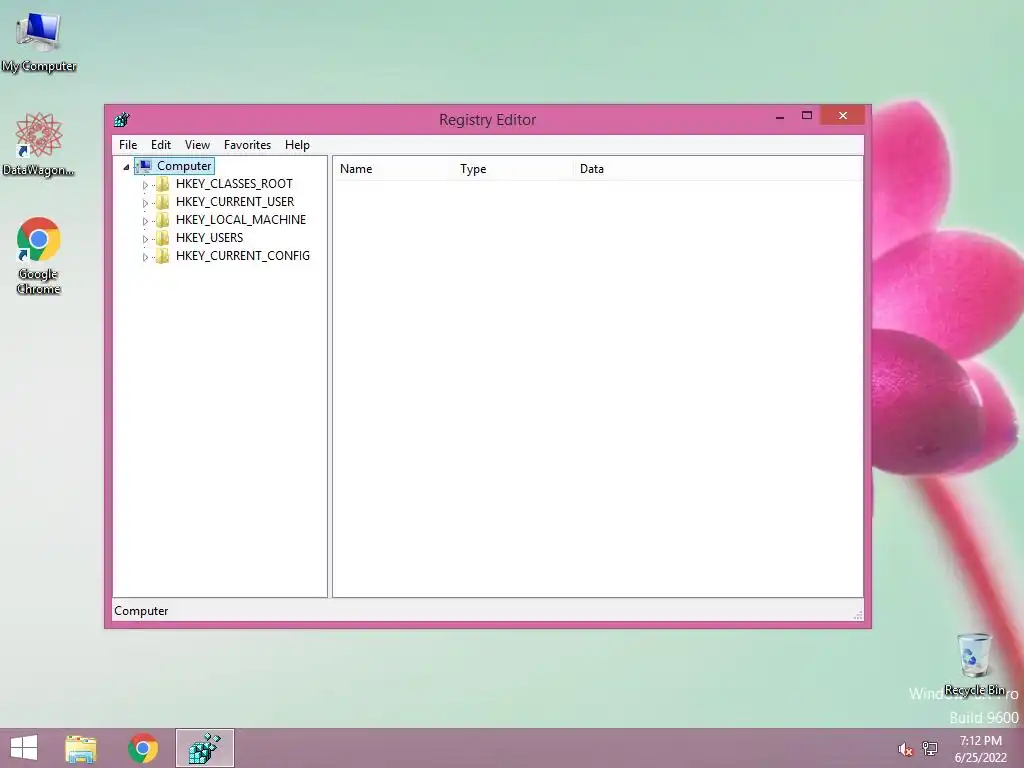The height and width of the screenshot is (768, 1024).
Task: Open the Help menu
Action: (x=297, y=145)
